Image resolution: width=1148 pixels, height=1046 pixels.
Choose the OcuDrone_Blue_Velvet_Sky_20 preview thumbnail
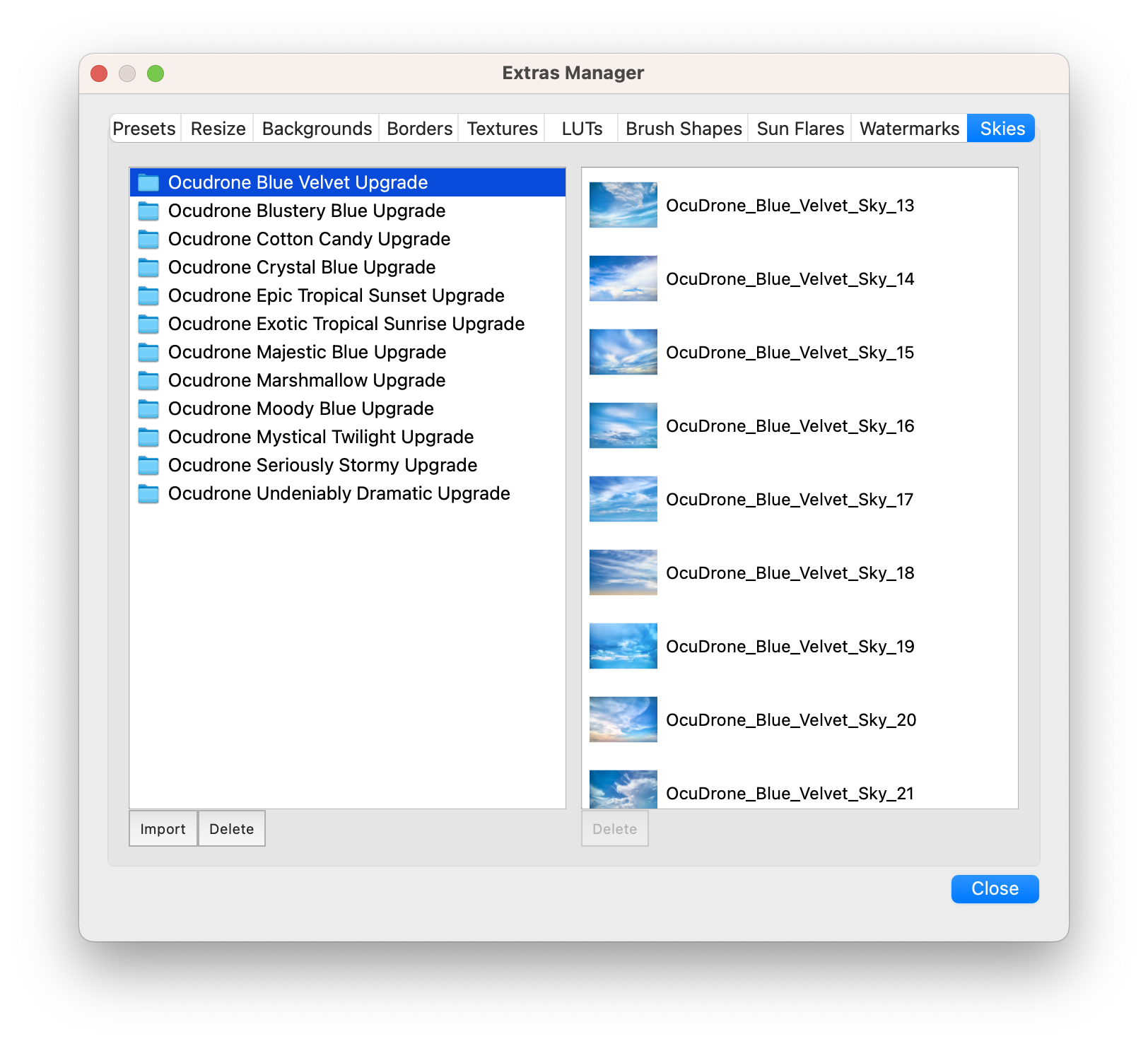[x=623, y=719]
